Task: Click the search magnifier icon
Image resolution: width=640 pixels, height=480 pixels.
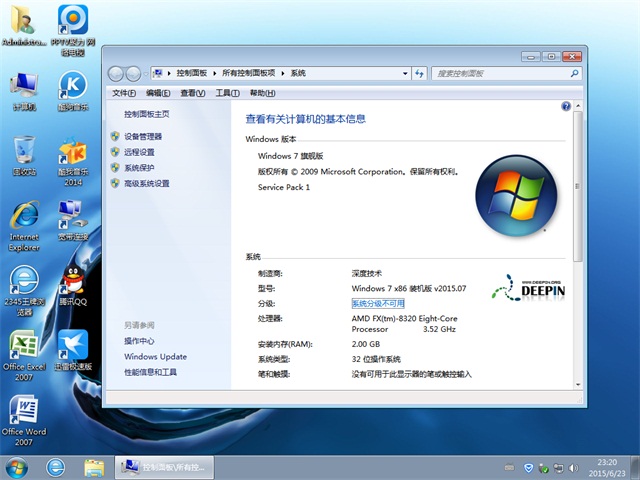Action: coord(574,73)
